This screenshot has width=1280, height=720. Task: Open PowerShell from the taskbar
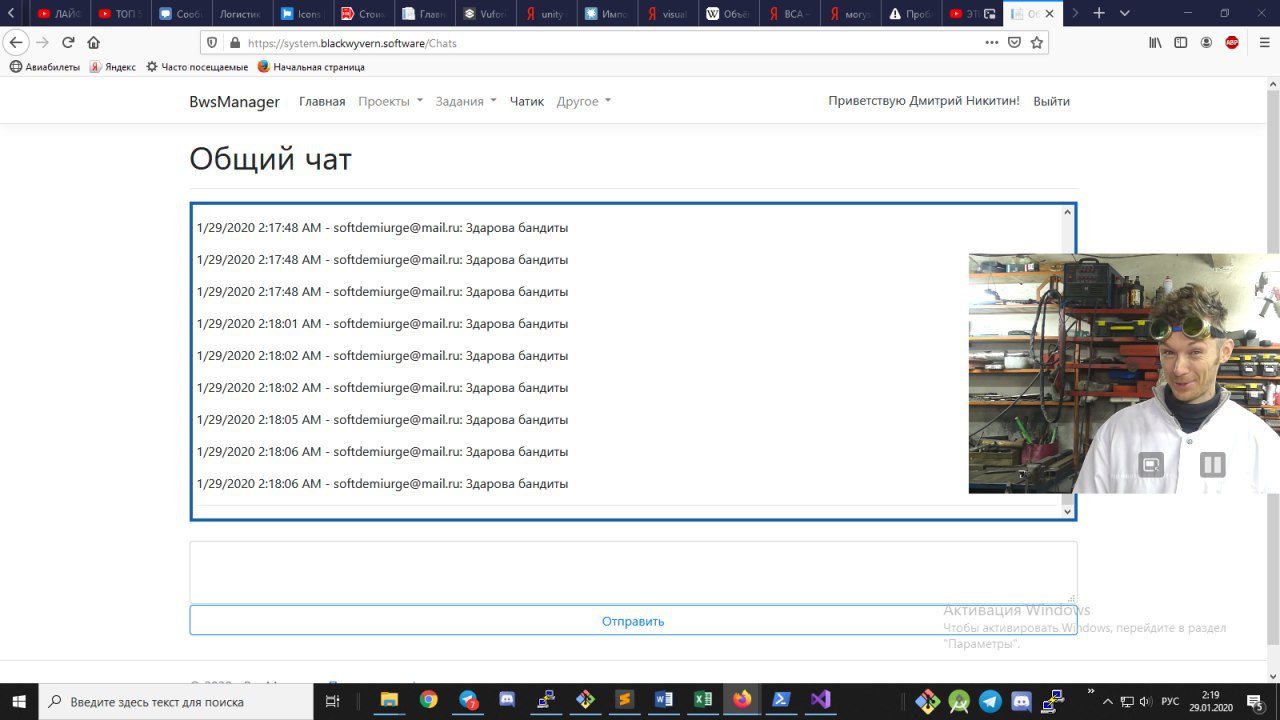click(781, 701)
